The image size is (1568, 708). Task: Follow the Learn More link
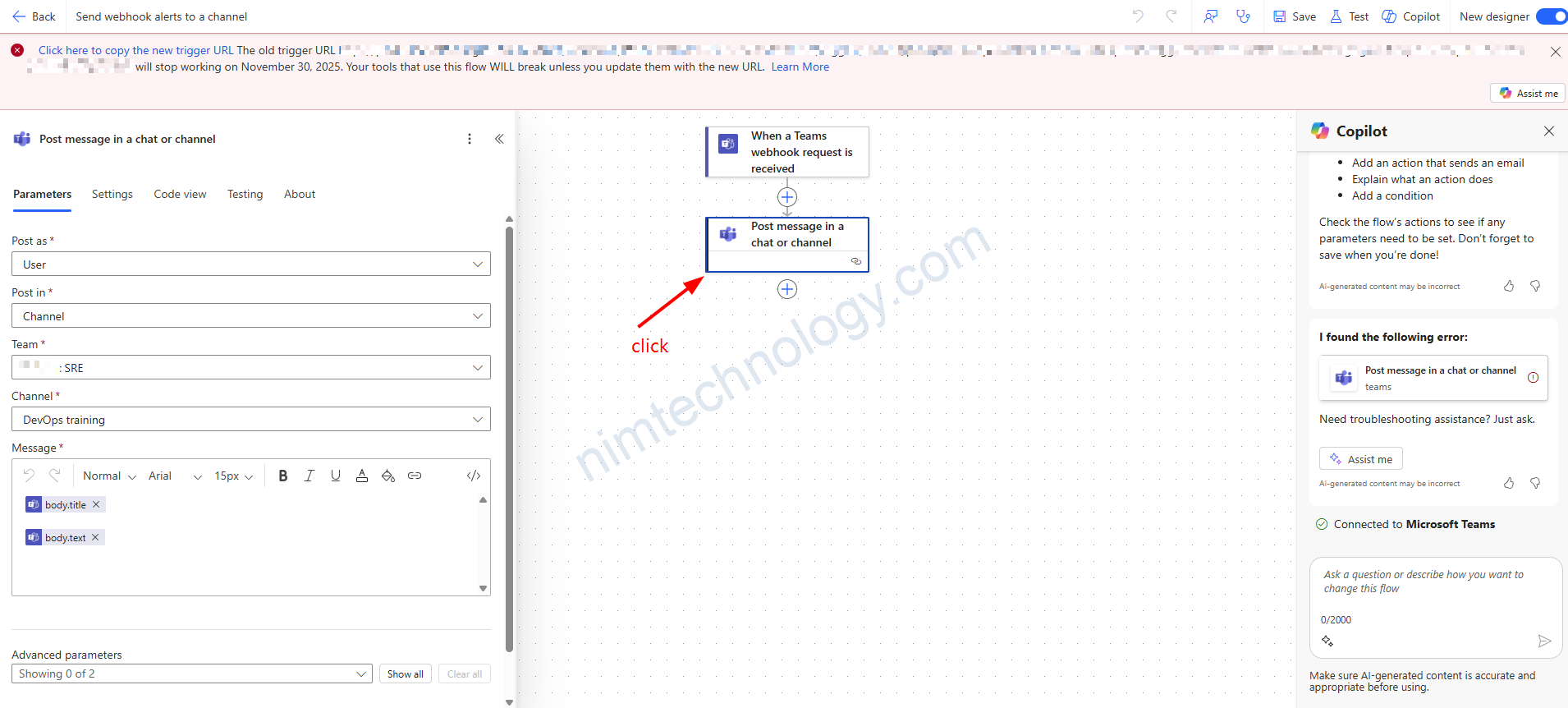tap(800, 67)
